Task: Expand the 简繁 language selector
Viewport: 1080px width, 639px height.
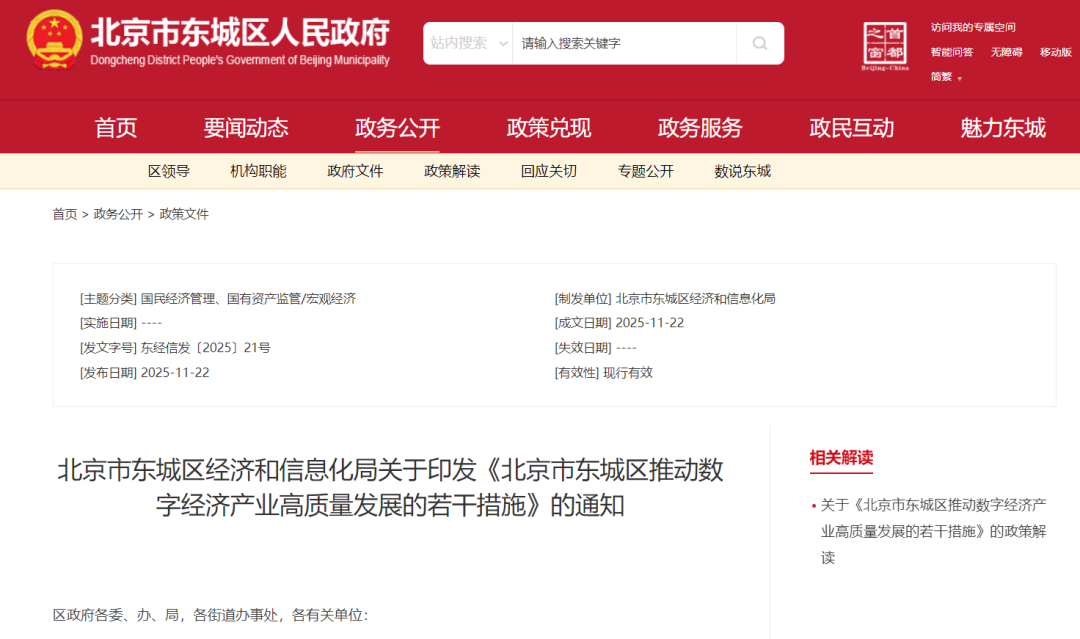Action: 941,75
